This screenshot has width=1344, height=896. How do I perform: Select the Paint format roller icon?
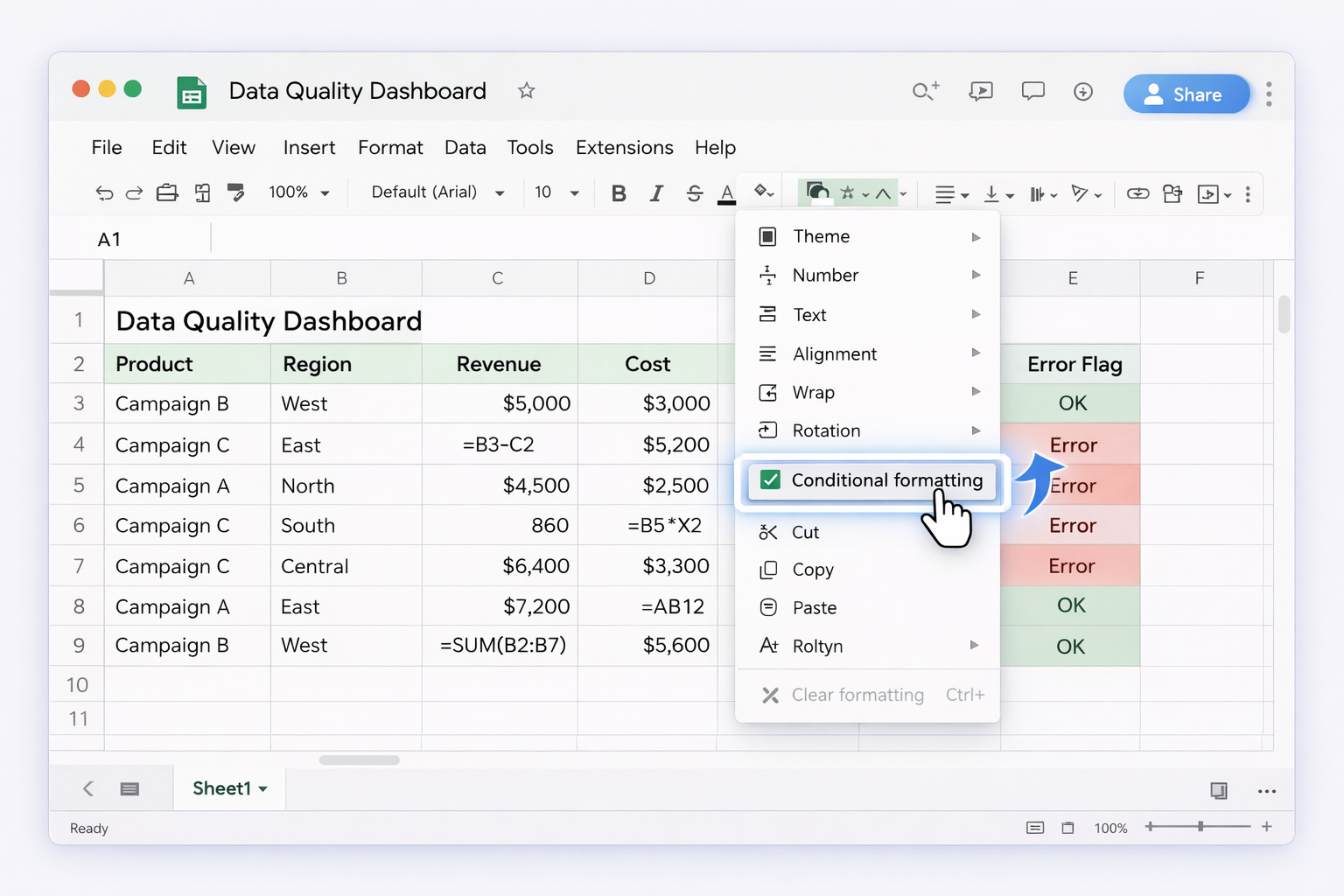235,192
